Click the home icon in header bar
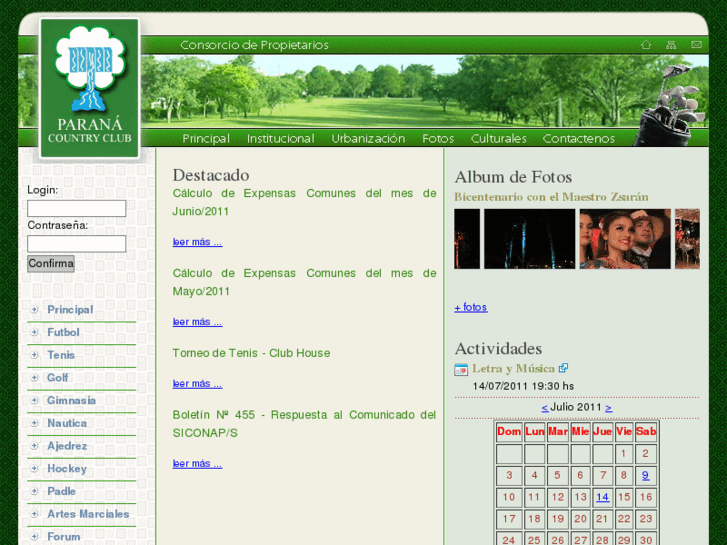727x545 pixels. pyautogui.click(x=646, y=45)
